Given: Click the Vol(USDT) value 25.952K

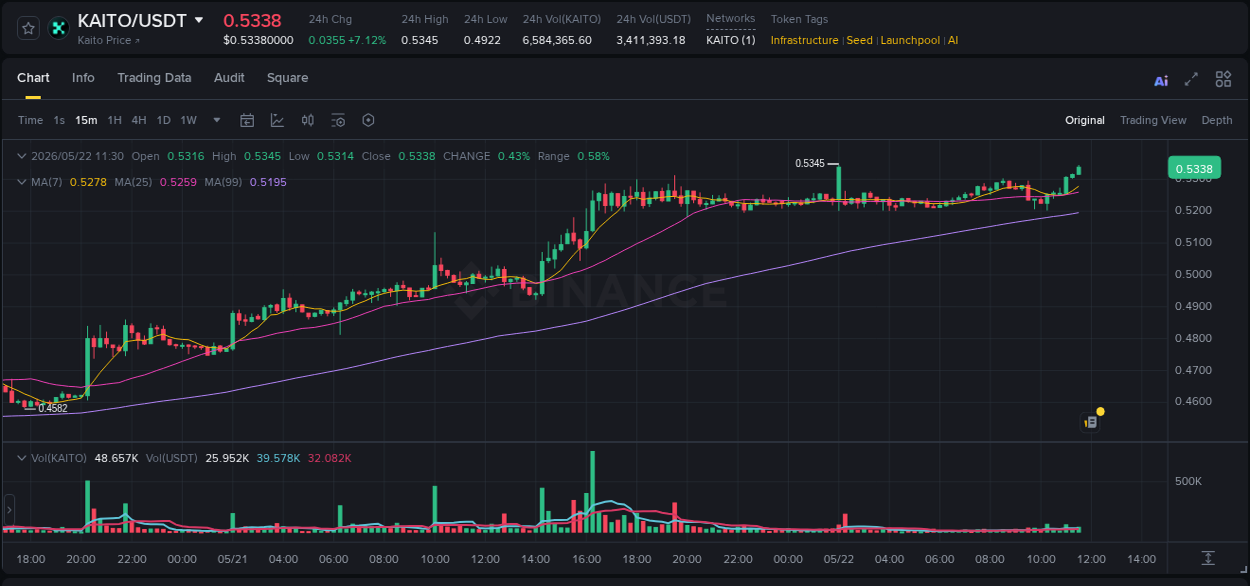Looking at the screenshot, I should click(x=227, y=458).
